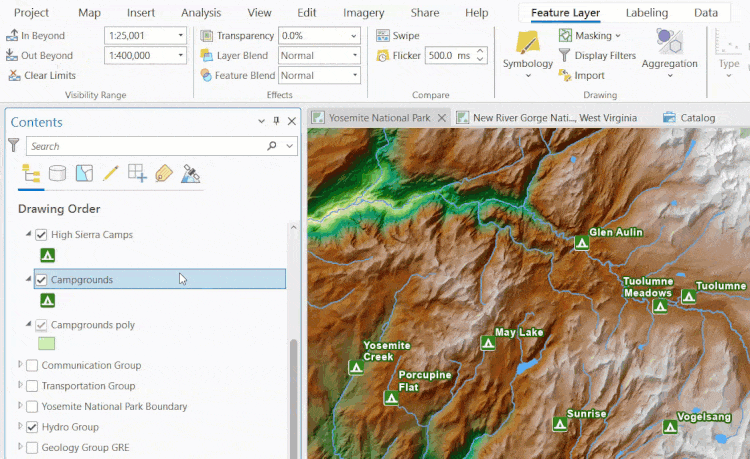Open the Layer Blend mode dropdown
Viewport: 750px width, 459px height.
tap(354, 55)
